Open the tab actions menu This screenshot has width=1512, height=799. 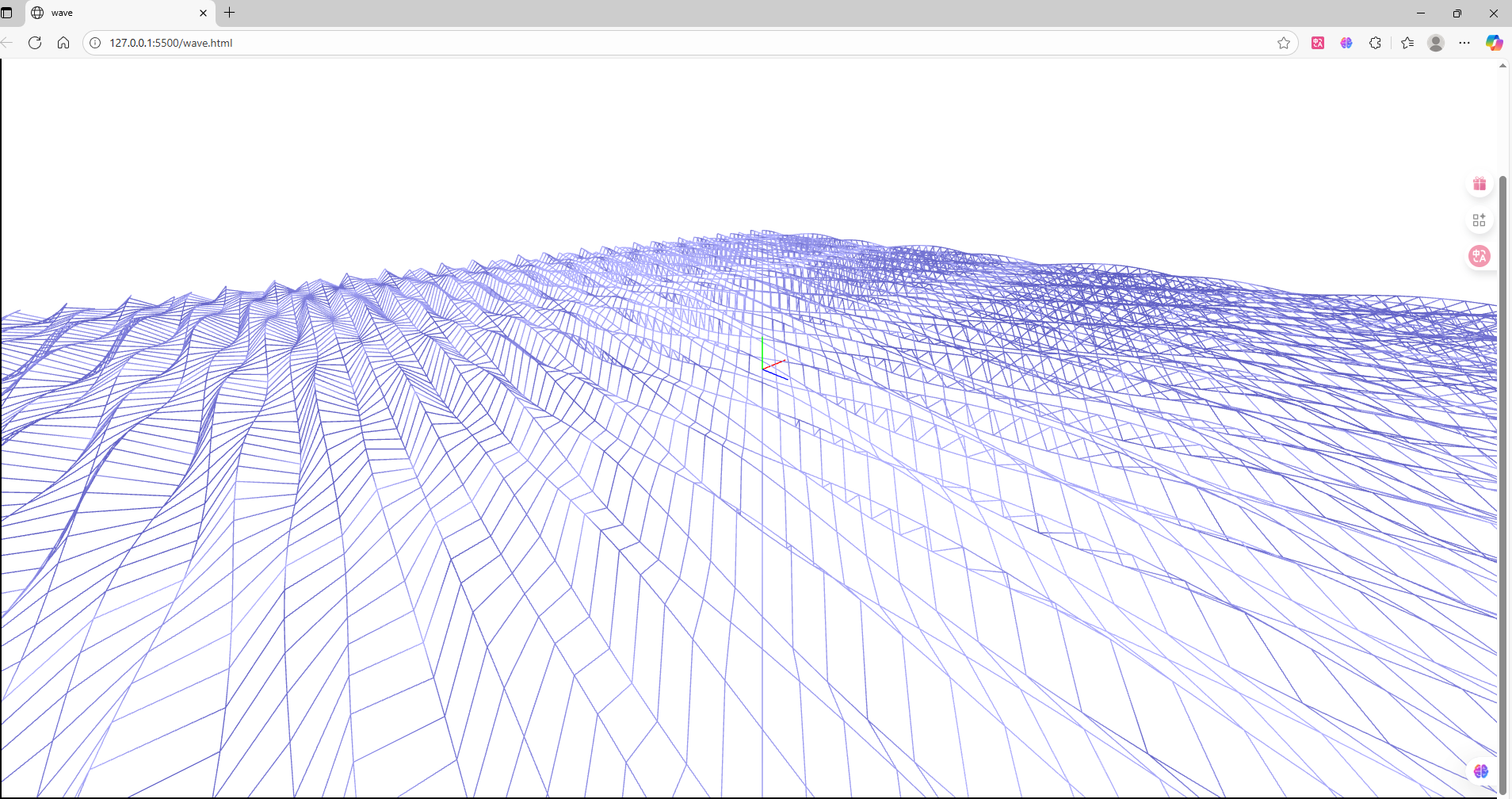coord(7,13)
